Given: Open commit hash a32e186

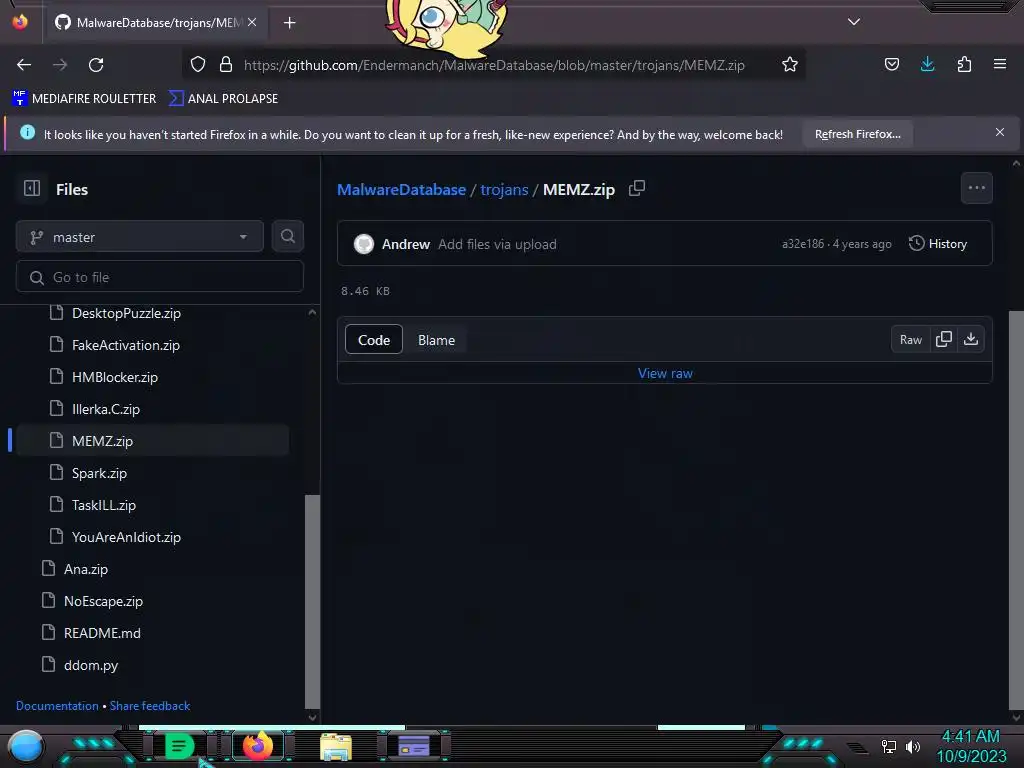Looking at the screenshot, I should [x=803, y=244].
